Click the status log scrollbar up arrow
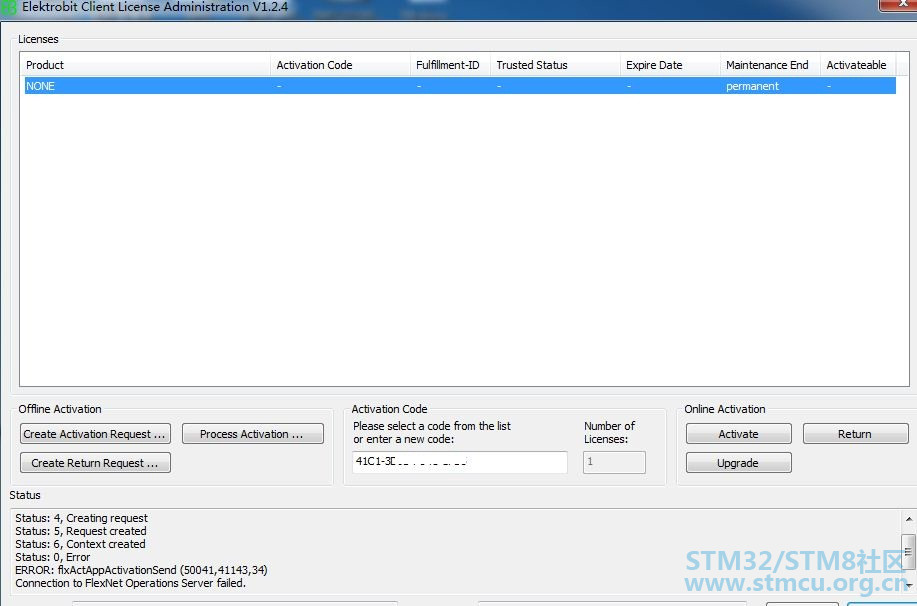Image resolution: width=917 pixels, height=606 pixels. (x=909, y=519)
